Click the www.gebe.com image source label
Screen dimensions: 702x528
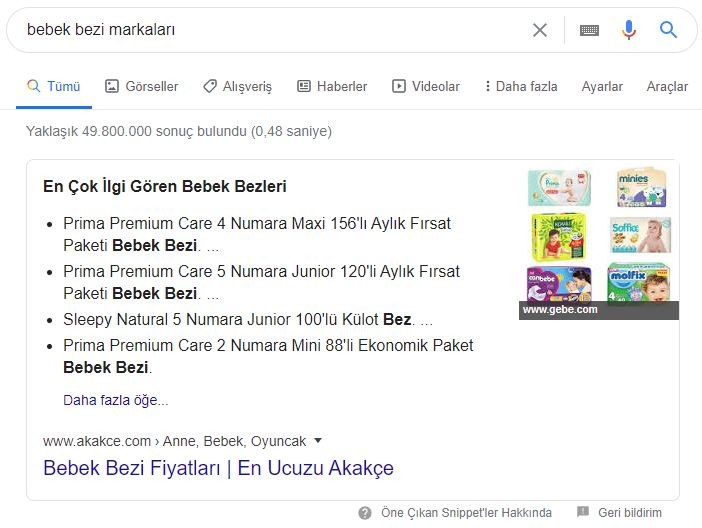pyautogui.click(x=560, y=309)
